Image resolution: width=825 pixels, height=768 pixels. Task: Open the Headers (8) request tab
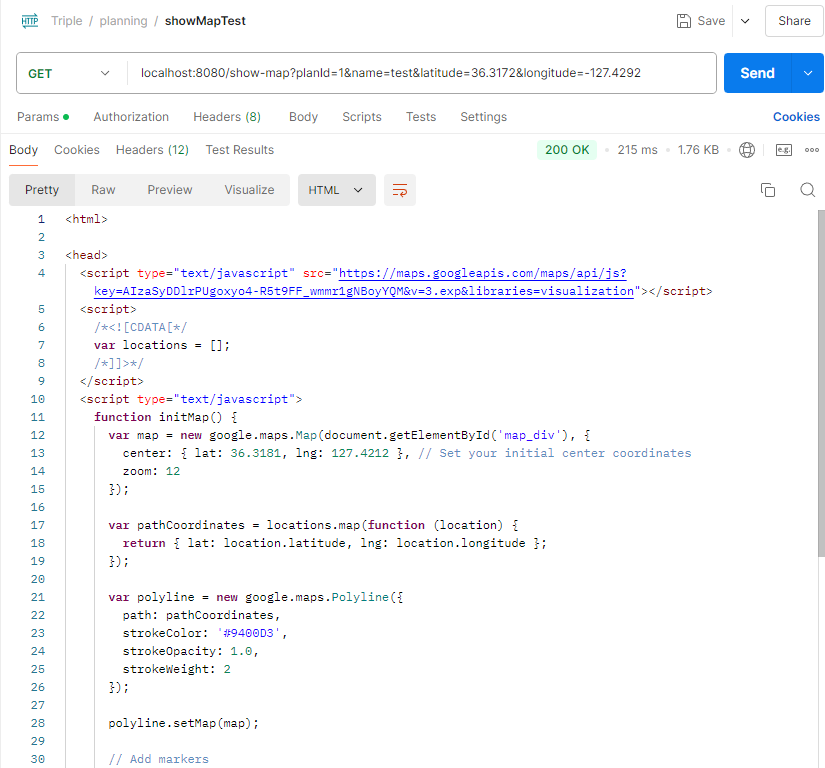(x=227, y=117)
